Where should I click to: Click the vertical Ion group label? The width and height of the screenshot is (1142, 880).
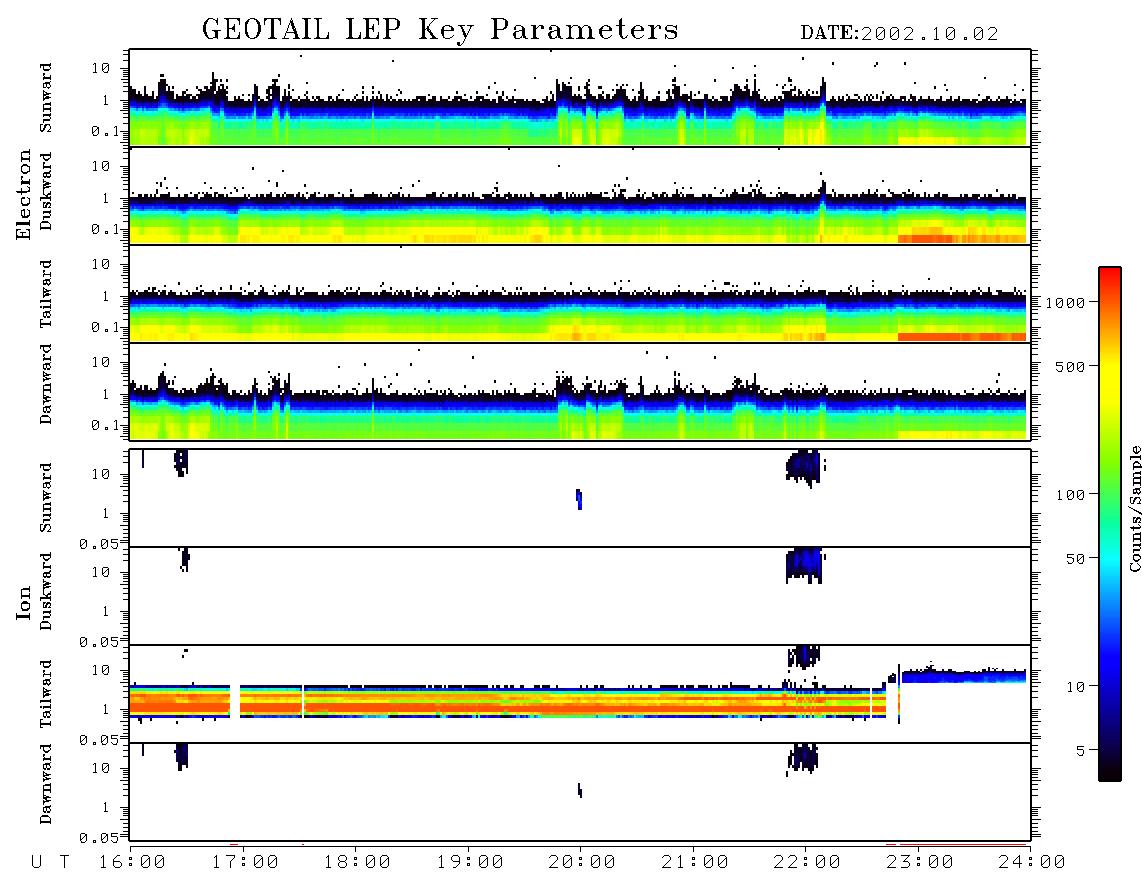(24, 602)
